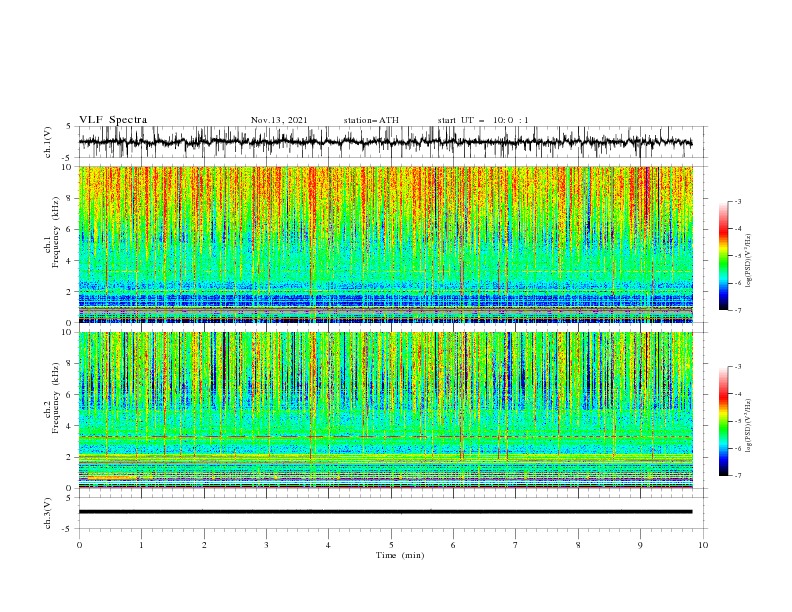
Task: Click the "ch.1(V)" vertical axis label
Action: 48,142
